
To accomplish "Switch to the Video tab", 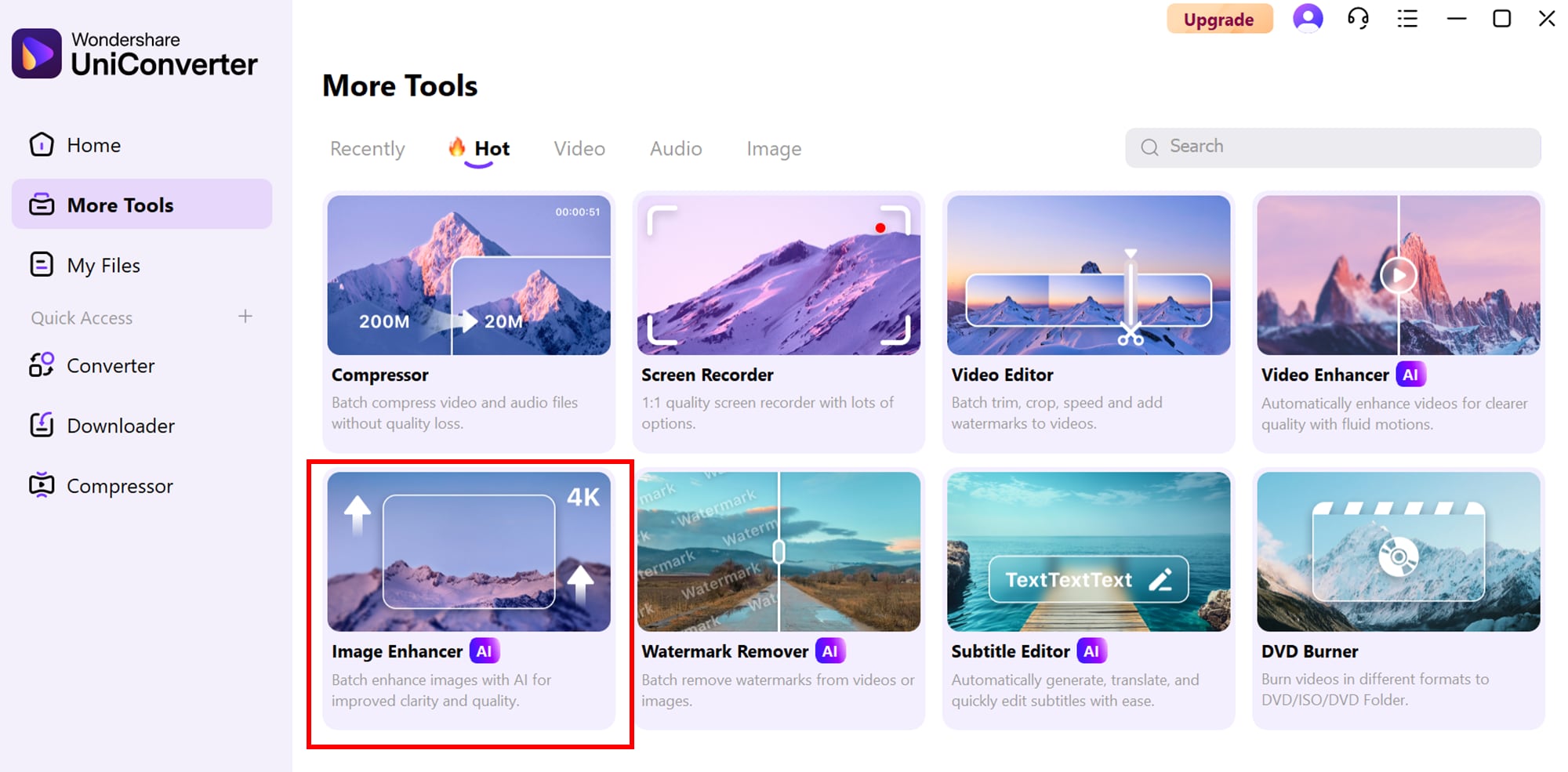I will tap(579, 148).
